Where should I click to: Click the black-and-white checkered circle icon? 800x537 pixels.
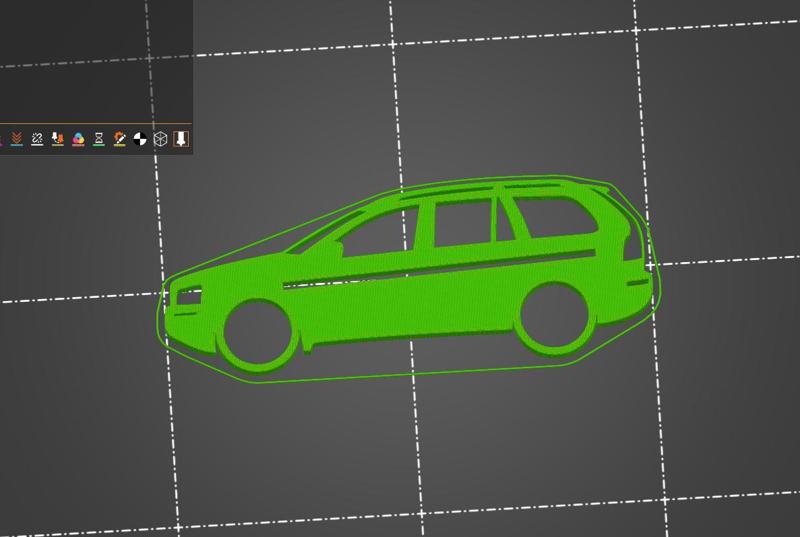[x=140, y=139]
